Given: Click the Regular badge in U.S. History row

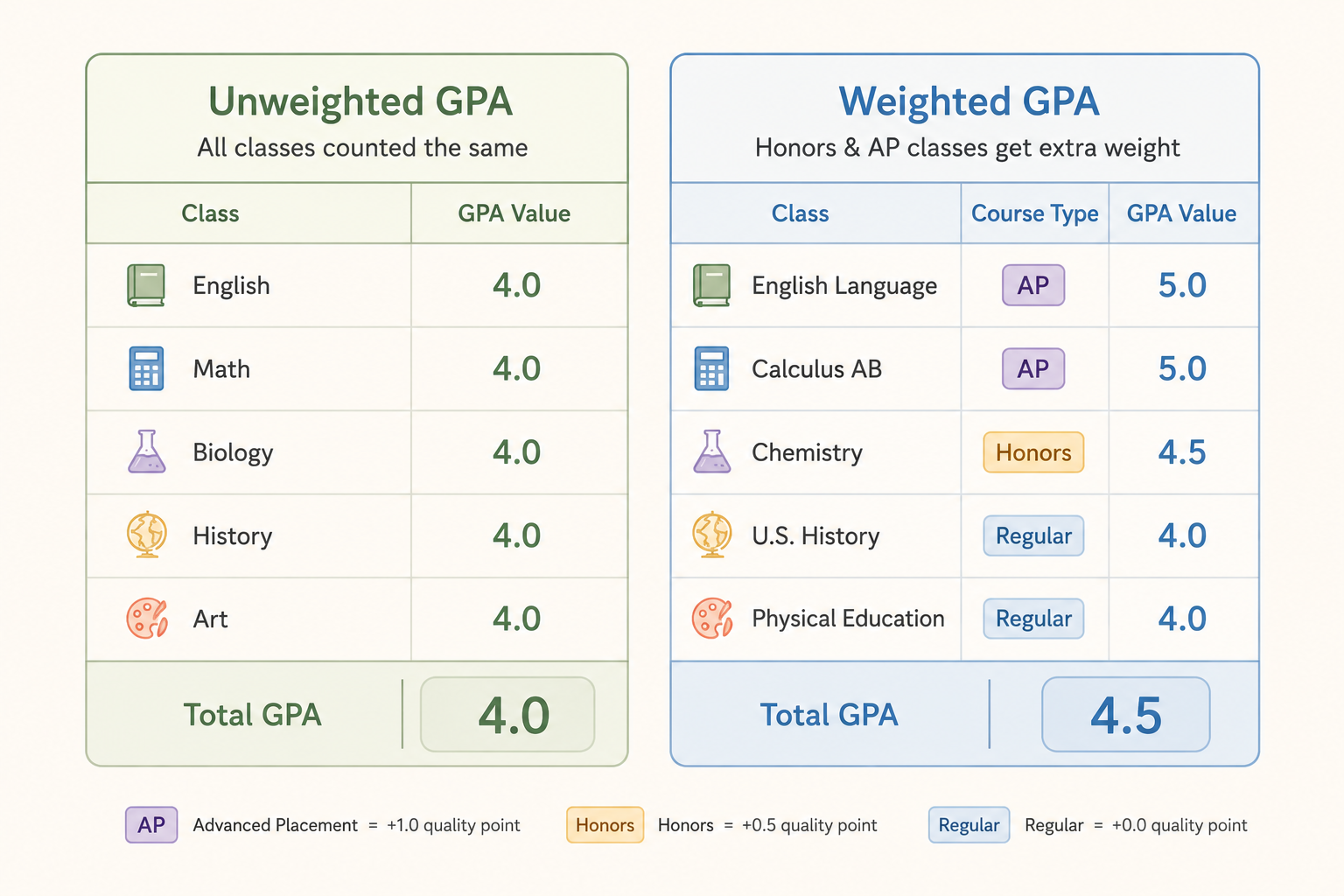Looking at the screenshot, I should [x=1033, y=535].
